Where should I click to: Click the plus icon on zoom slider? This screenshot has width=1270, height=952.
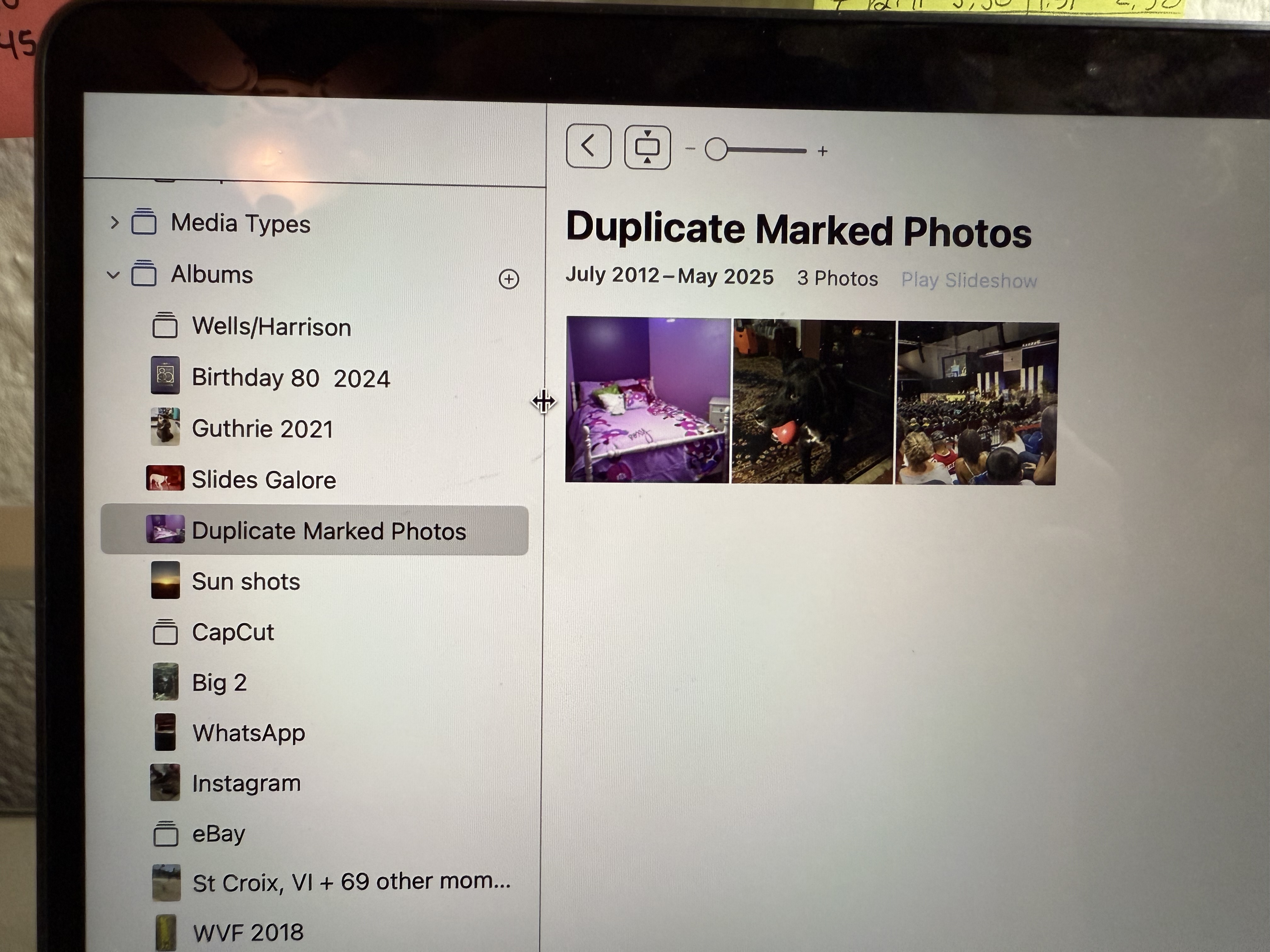(x=822, y=151)
